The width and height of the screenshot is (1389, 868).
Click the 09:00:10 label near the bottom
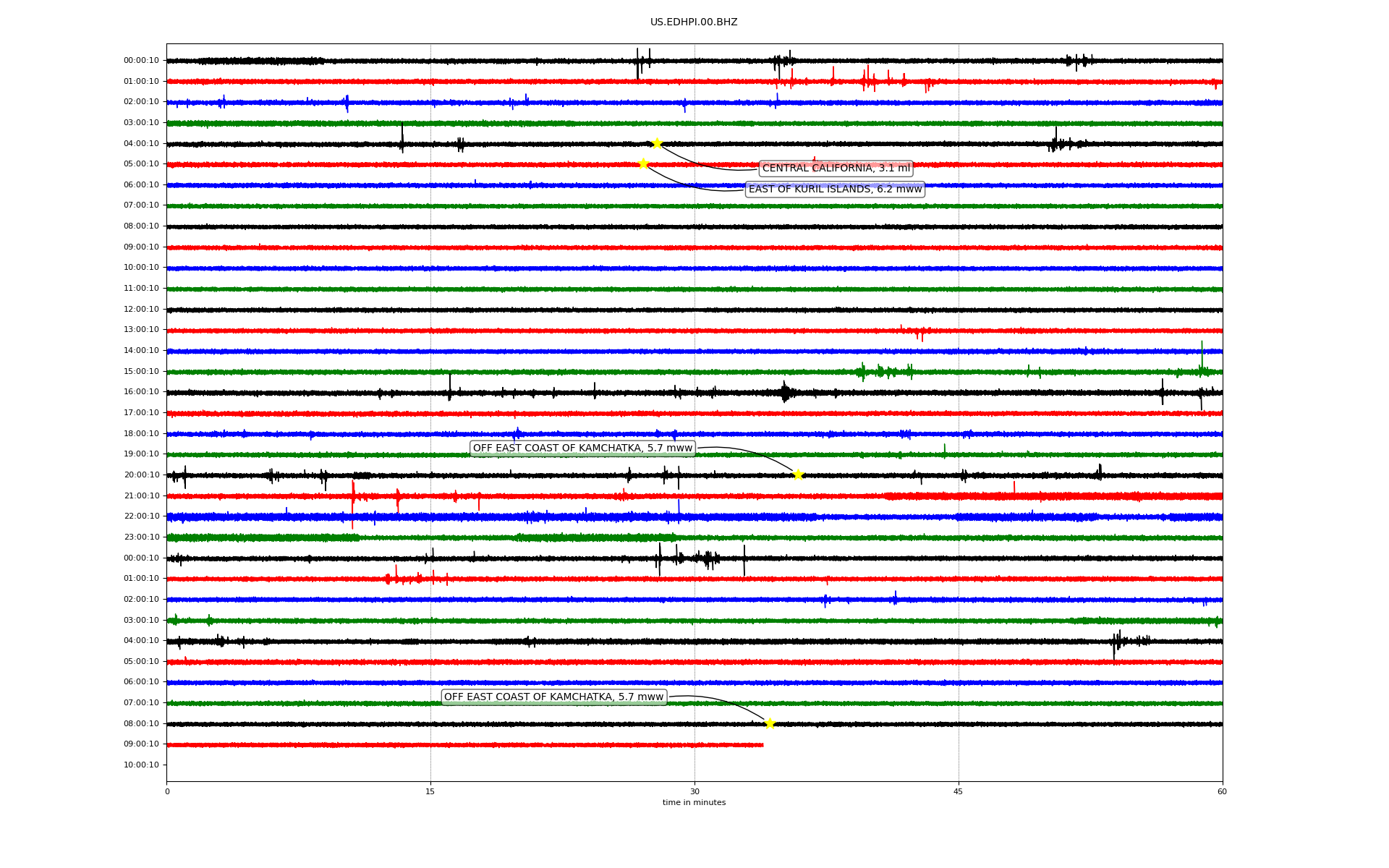tap(141, 744)
